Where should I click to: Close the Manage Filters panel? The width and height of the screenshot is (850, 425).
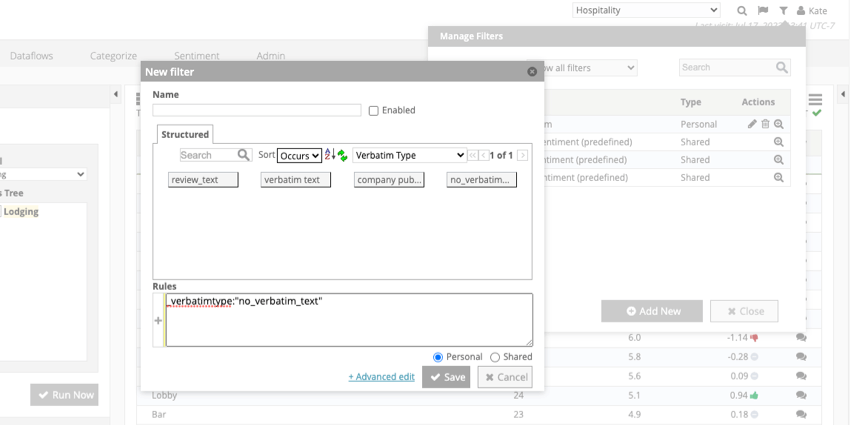(x=744, y=311)
